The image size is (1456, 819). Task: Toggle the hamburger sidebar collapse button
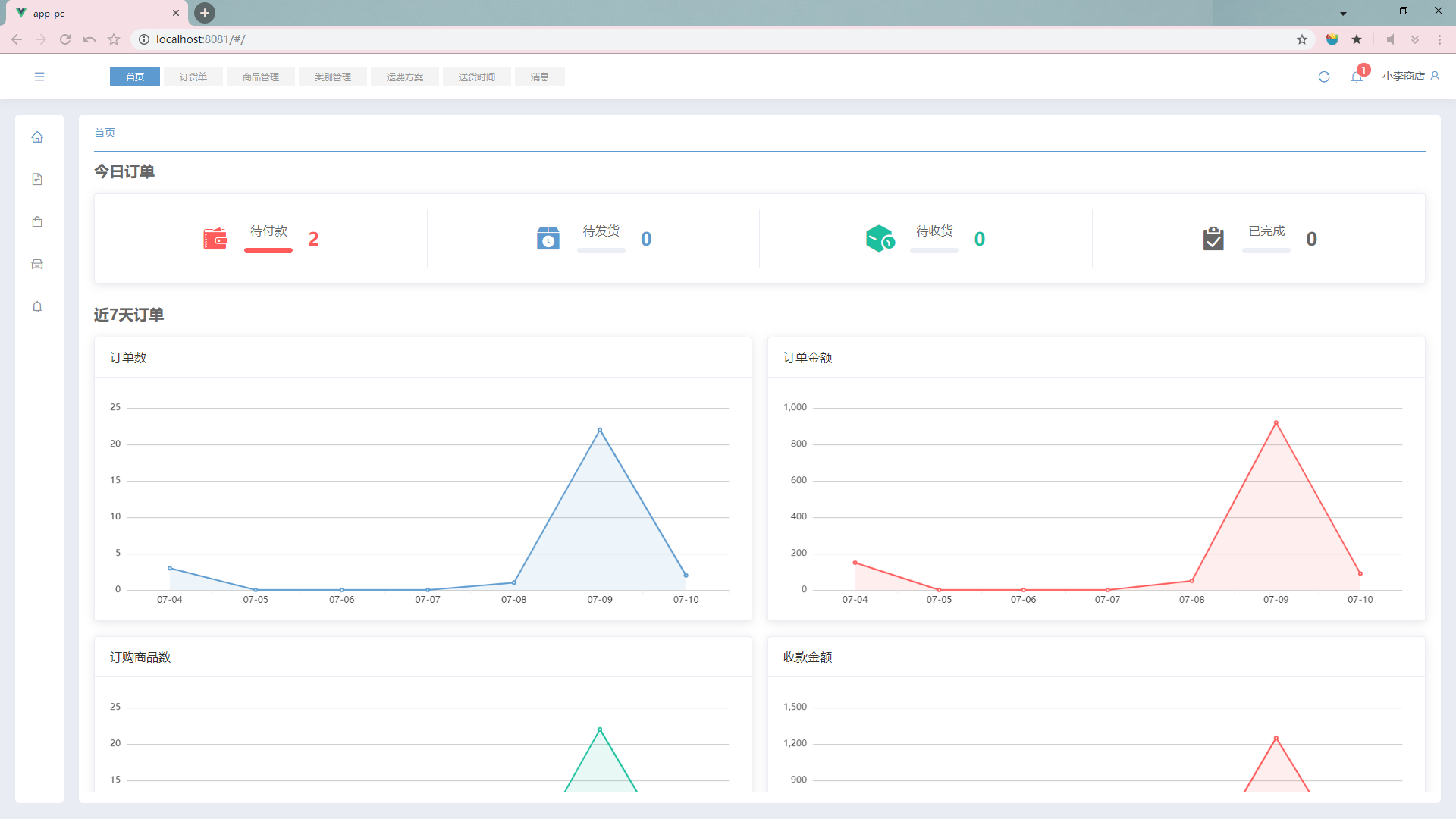39,77
